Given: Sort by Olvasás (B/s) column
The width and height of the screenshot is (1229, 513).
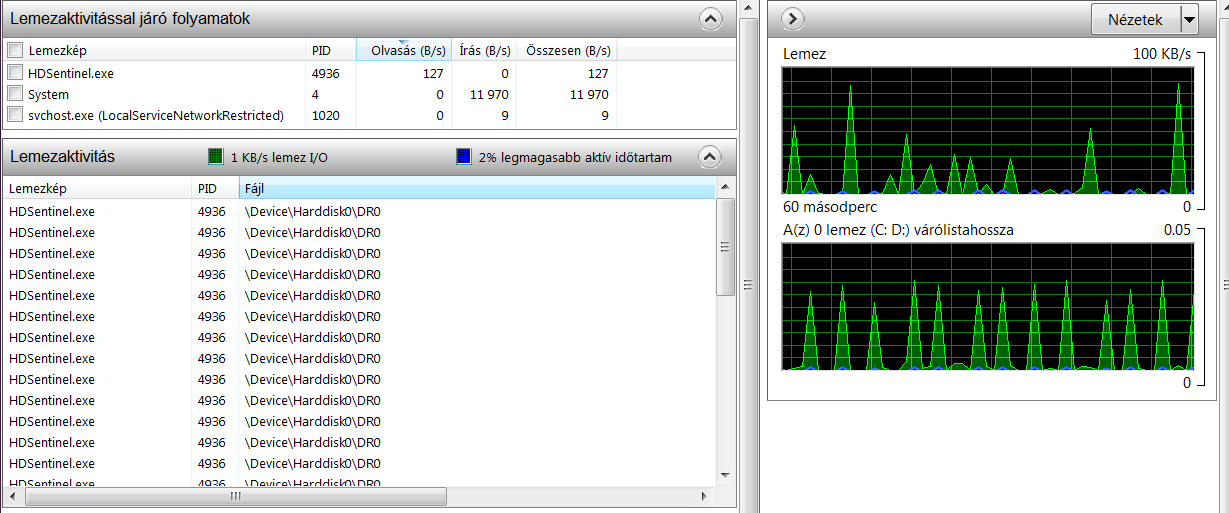Looking at the screenshot, I should [x=403, y=50].
